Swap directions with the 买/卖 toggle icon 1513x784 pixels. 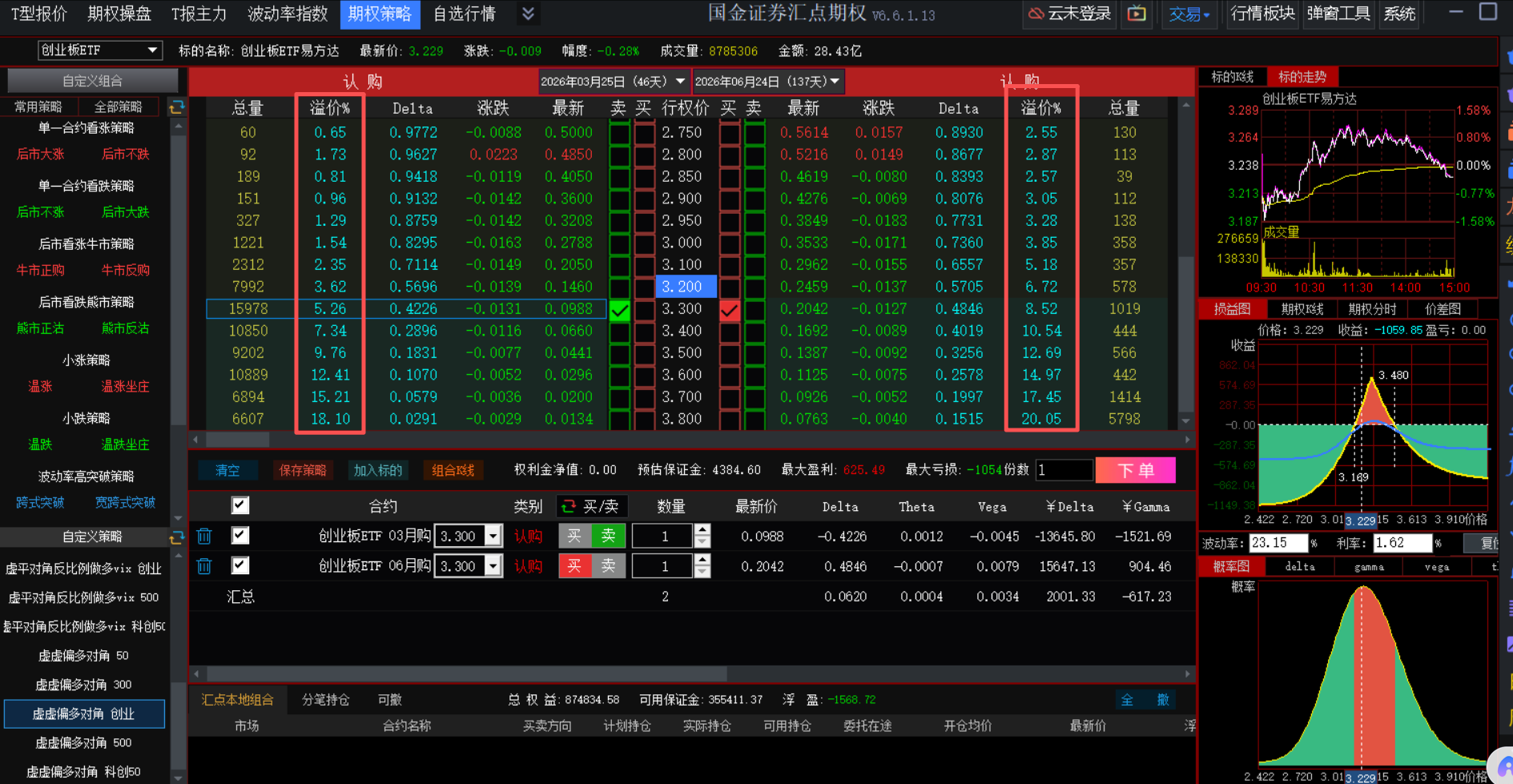[x=569, y=506]
